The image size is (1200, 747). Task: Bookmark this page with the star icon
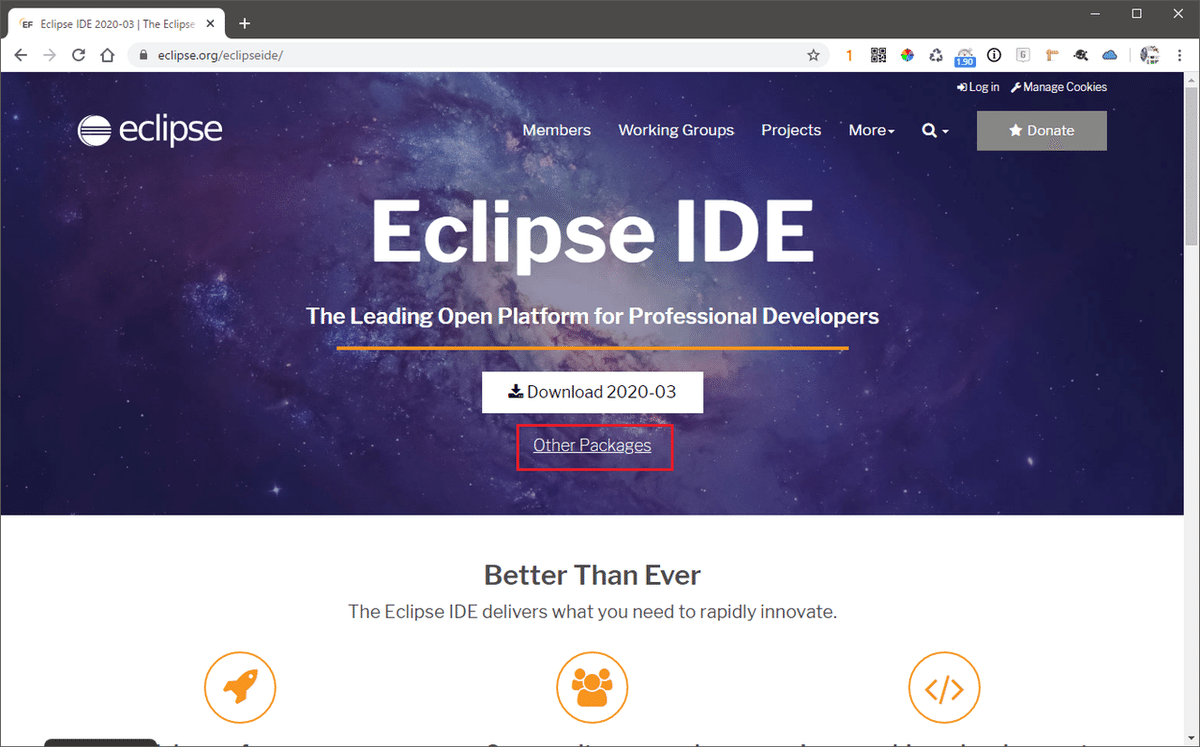pyautogui.click(x=813, y=55)
